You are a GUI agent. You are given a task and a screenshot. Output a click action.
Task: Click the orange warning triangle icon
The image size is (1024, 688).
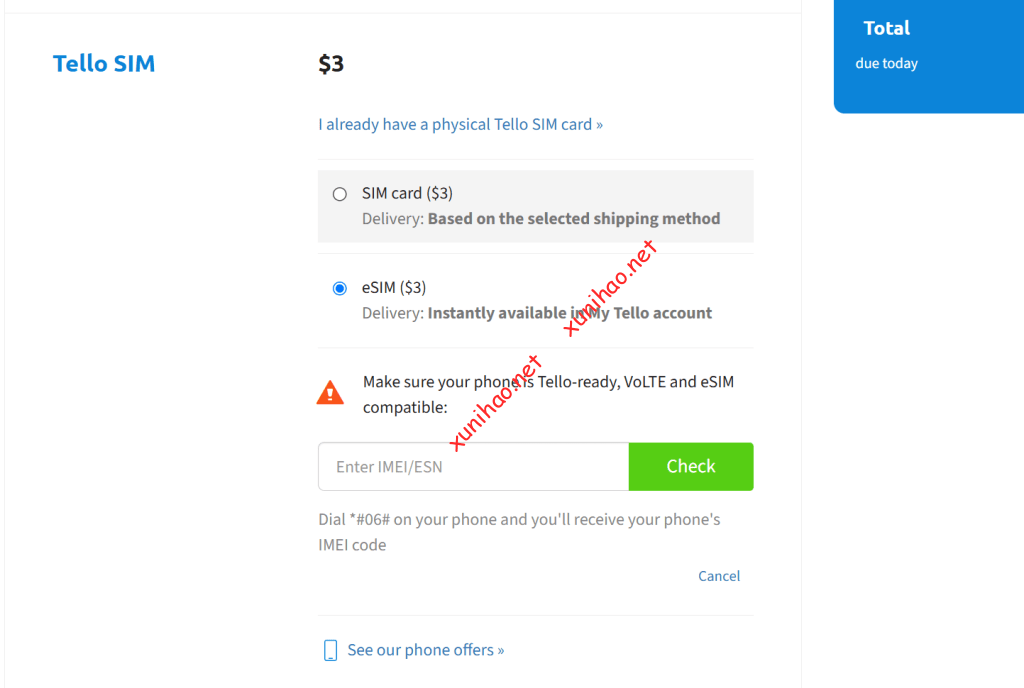[330, 393]
